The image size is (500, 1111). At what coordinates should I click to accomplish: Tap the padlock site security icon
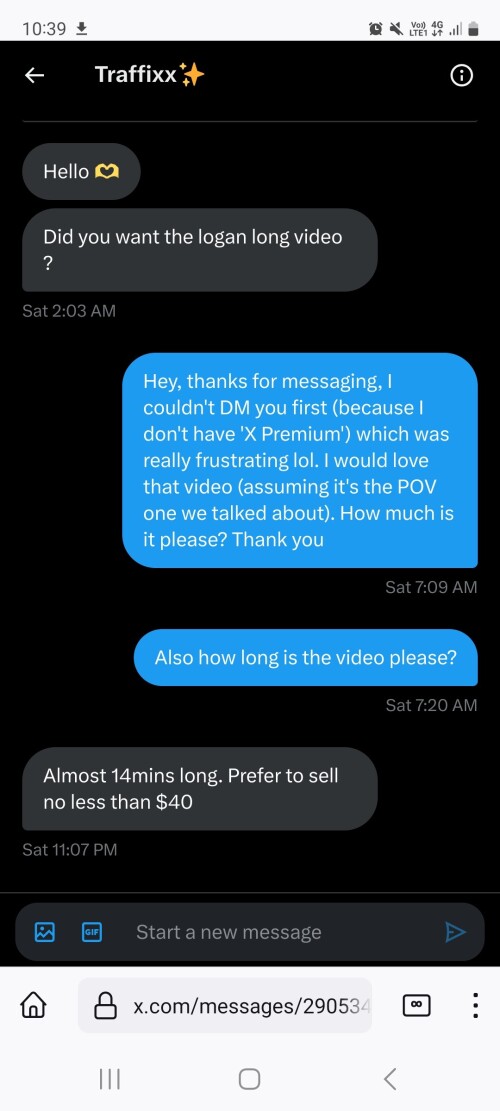pyautogui.click(x=106, y=1005)
